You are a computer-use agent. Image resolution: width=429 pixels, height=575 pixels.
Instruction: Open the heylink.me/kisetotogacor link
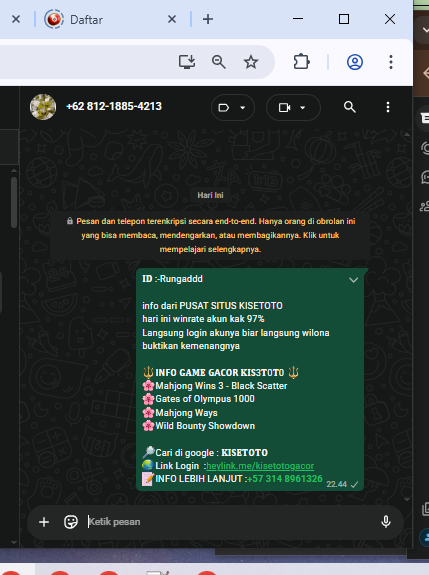click(260, 466)
